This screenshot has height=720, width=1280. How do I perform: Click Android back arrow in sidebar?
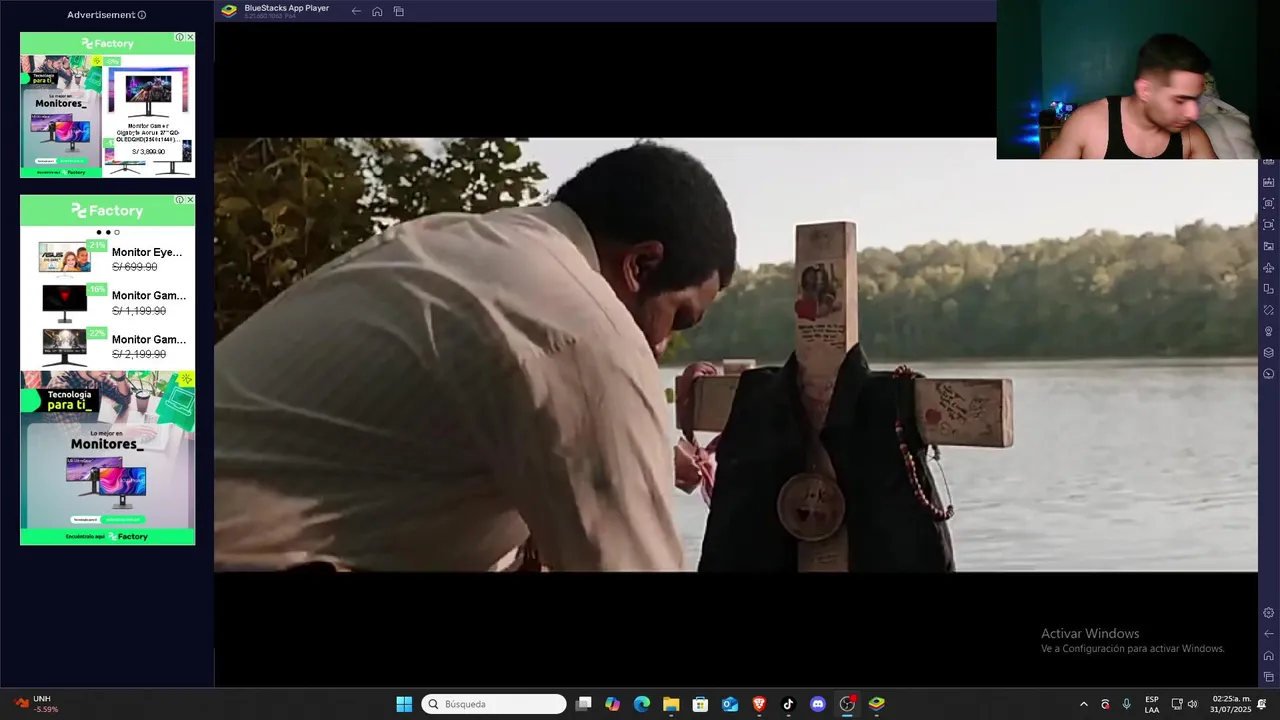click(1268, 633)
